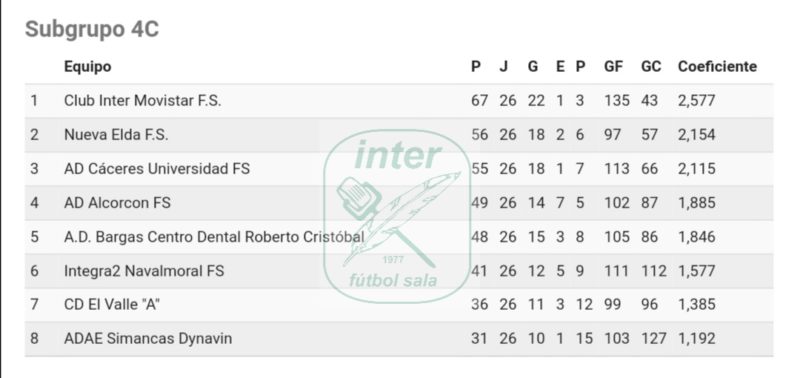Open Club Inter Movistar F.S. team
The width and height of the screenshot is (800, 378).
coord(143,100)
